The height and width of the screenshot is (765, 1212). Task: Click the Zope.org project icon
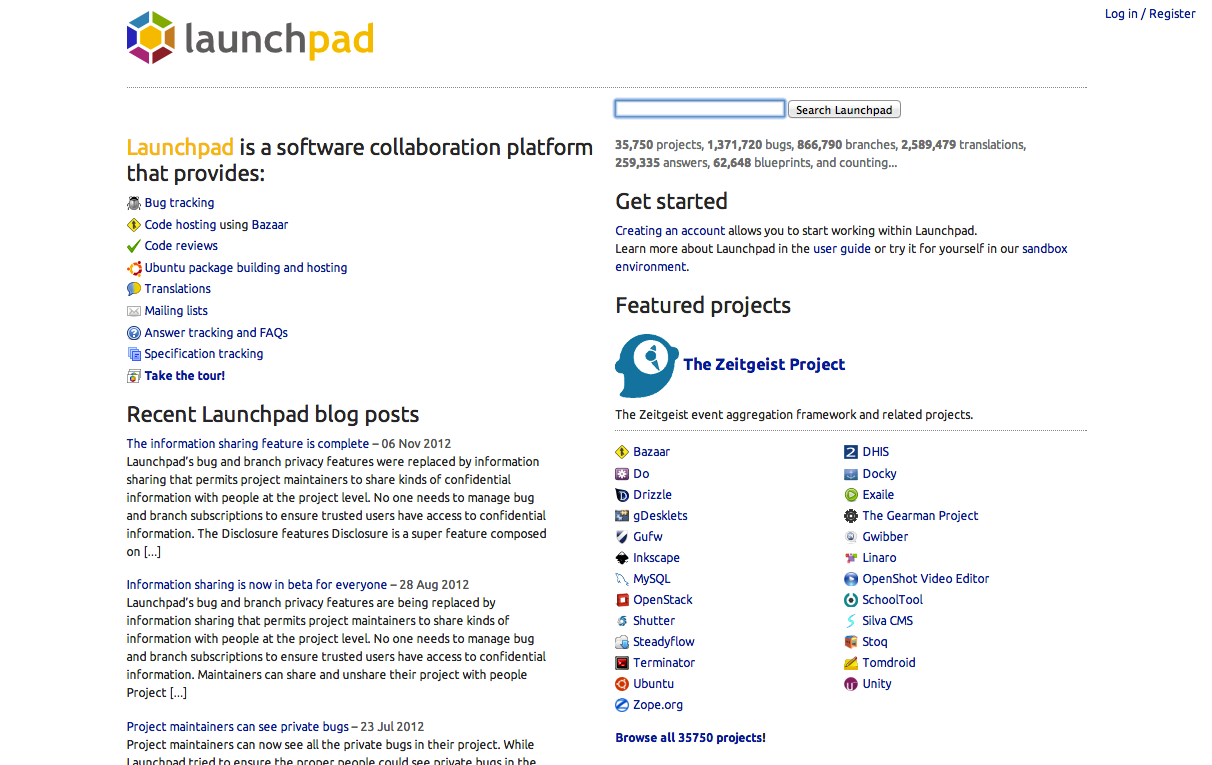point(623,705)
